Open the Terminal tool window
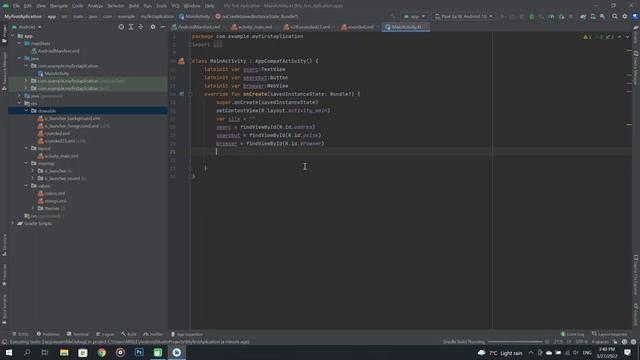 point(78,334)
